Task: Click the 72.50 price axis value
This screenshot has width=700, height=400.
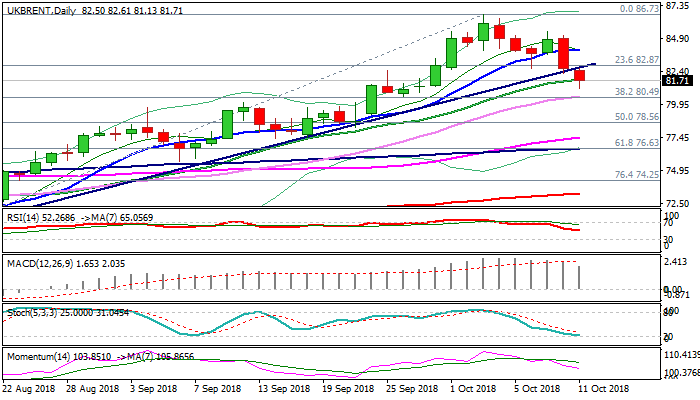Action: click(x=679, y=203)
